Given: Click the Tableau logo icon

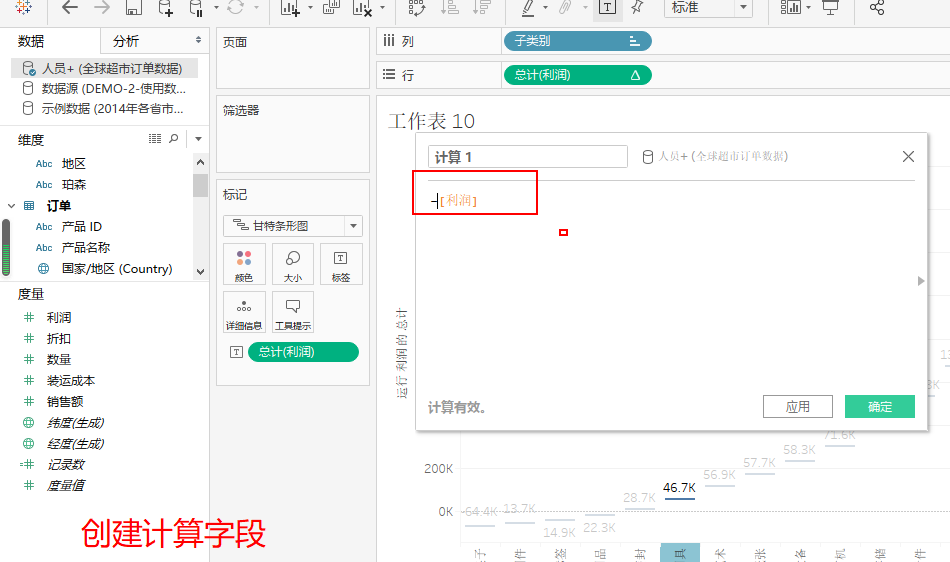Looking at the screenshot, I should [x=24, y=7].
